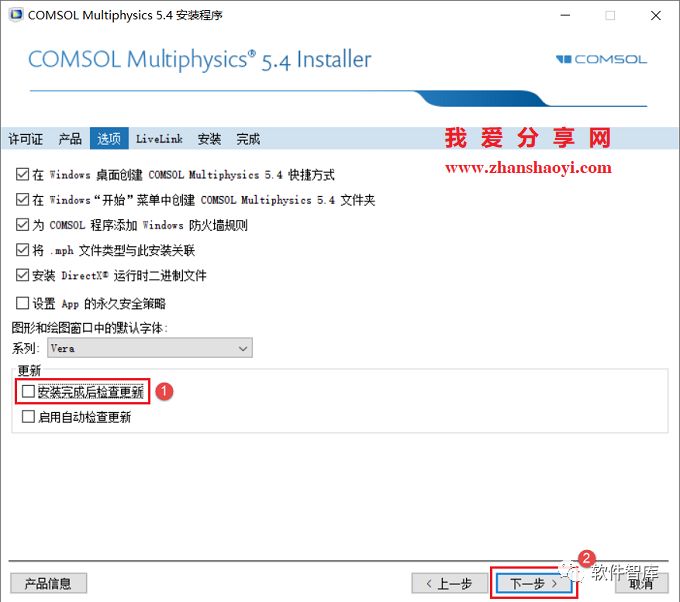Enable permanent App security policy checkbox
This screenshot has width=680, height=602.
pyautogui.click(x=22, y=303)
